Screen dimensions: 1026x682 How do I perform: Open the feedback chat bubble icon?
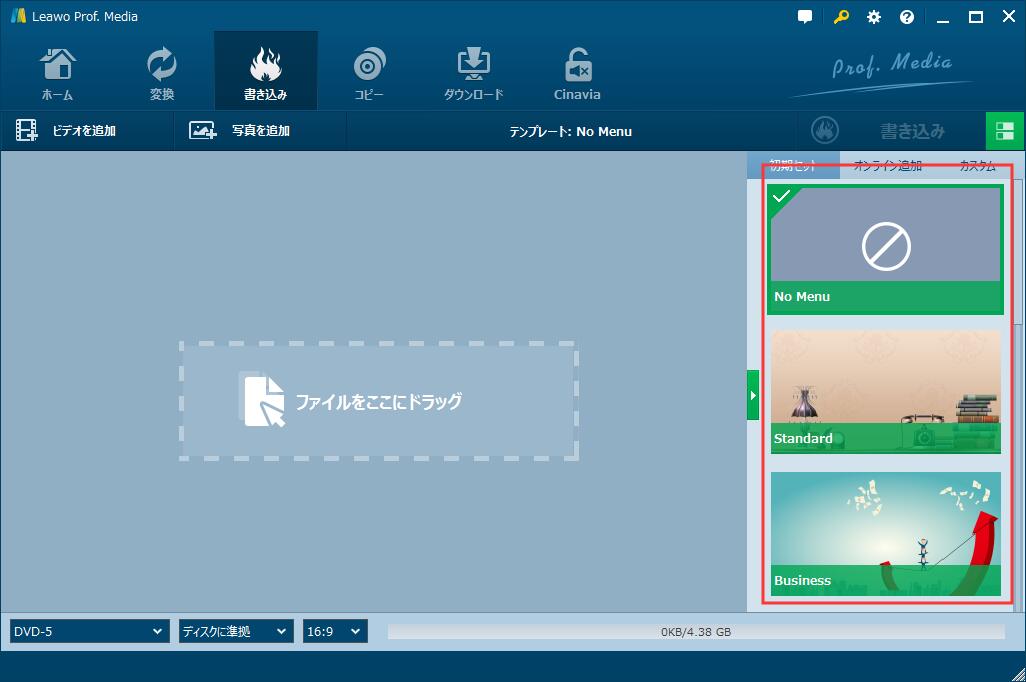[805, 17]
